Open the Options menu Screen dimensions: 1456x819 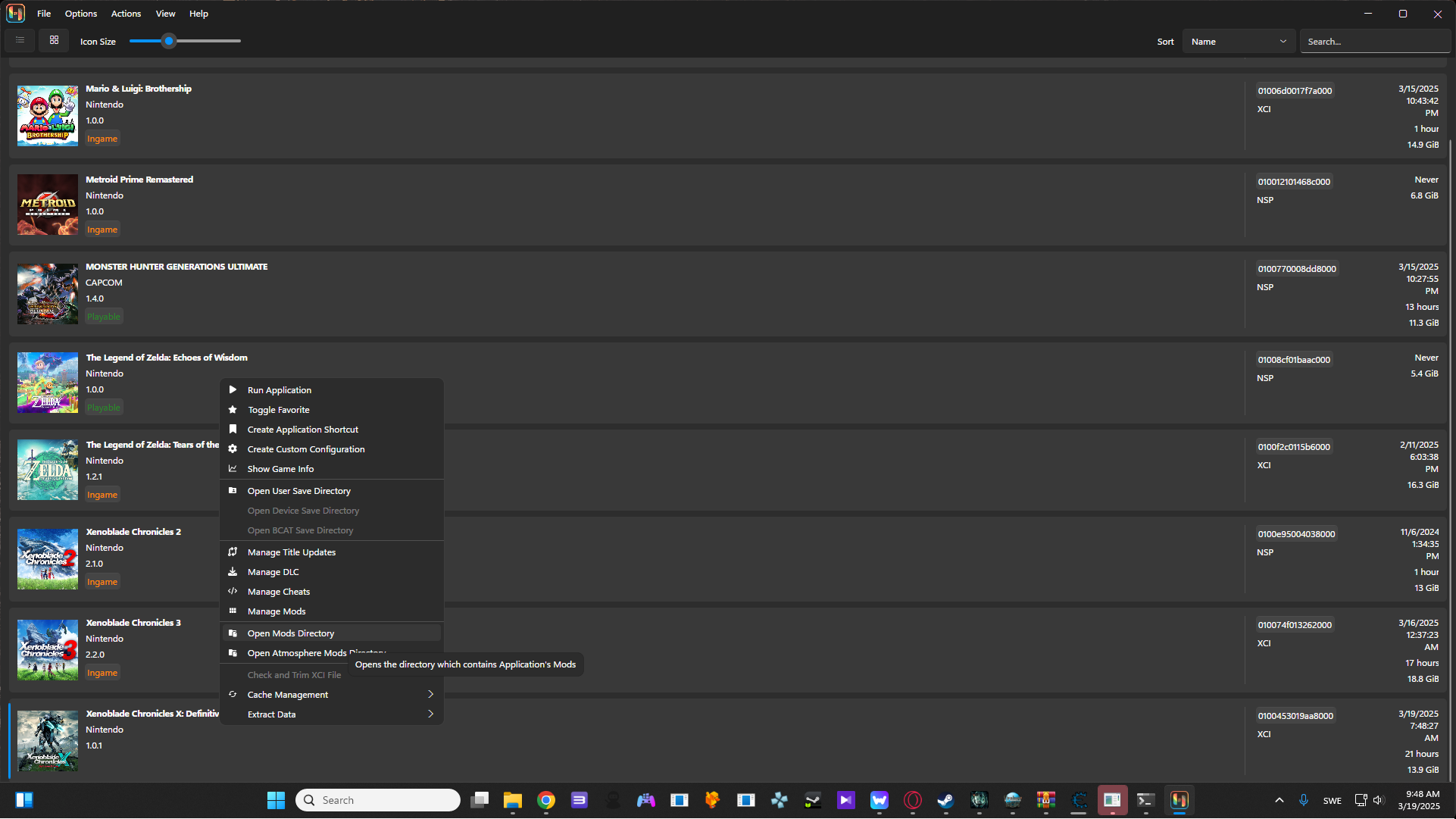(x=81, y=14)
